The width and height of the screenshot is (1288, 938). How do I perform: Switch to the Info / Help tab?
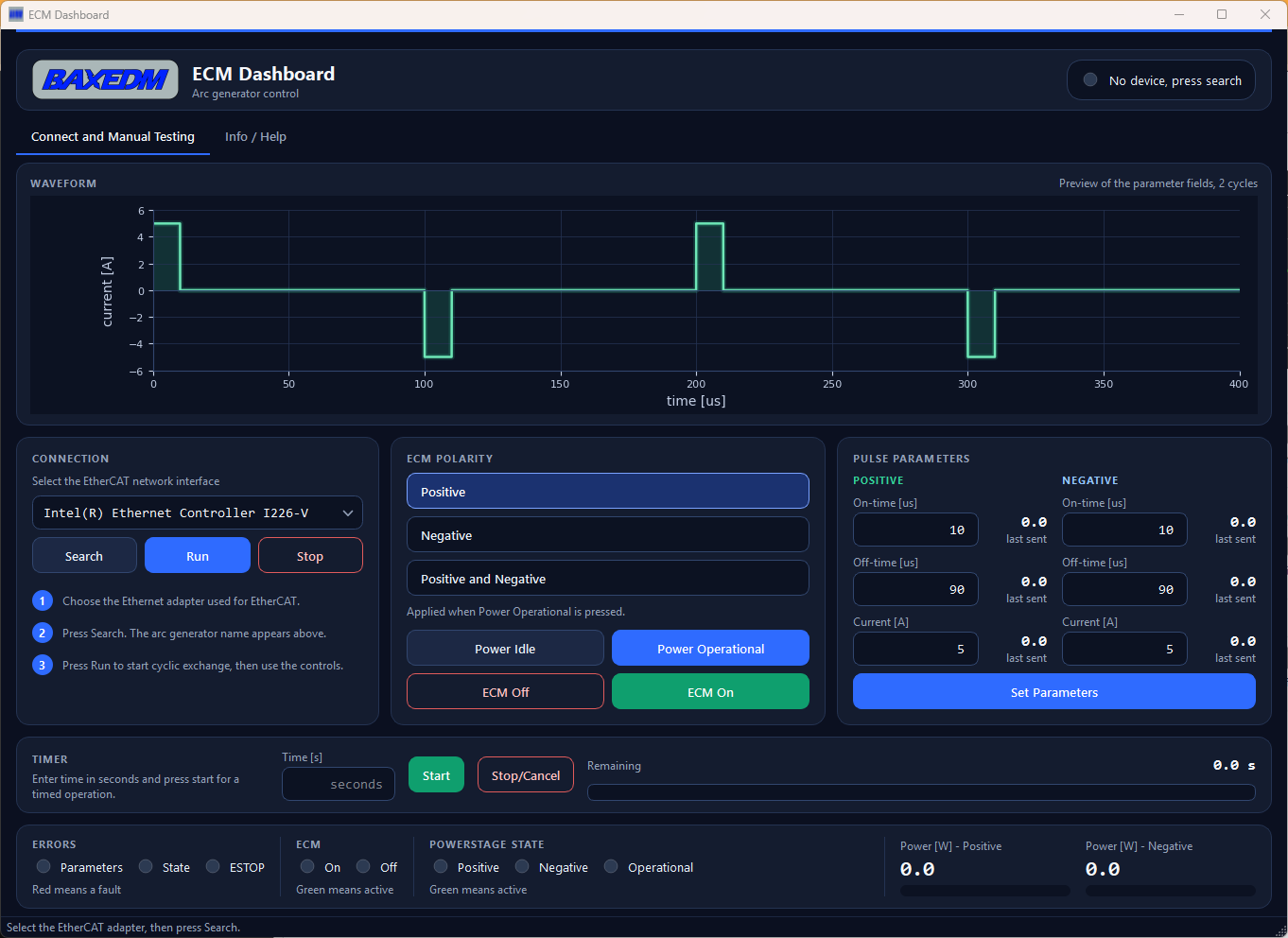coord(255,137)
